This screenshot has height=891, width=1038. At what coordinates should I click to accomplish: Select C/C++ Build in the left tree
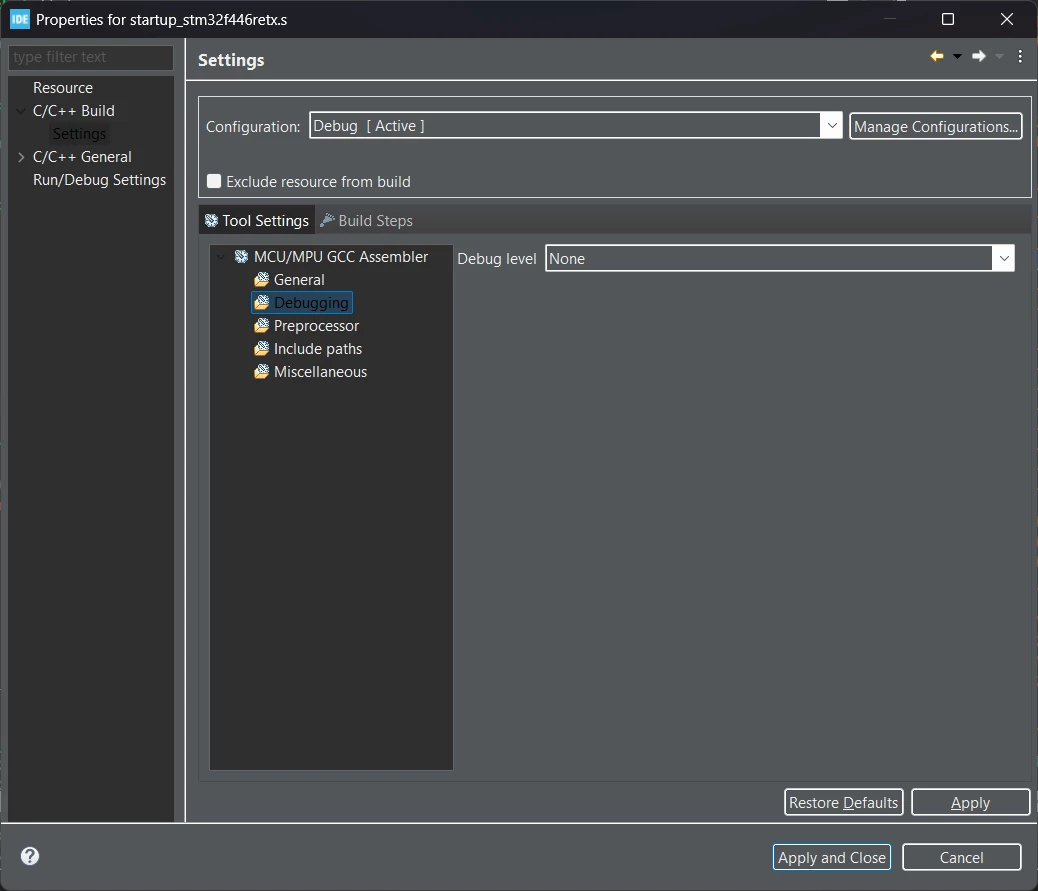(73, 111)
